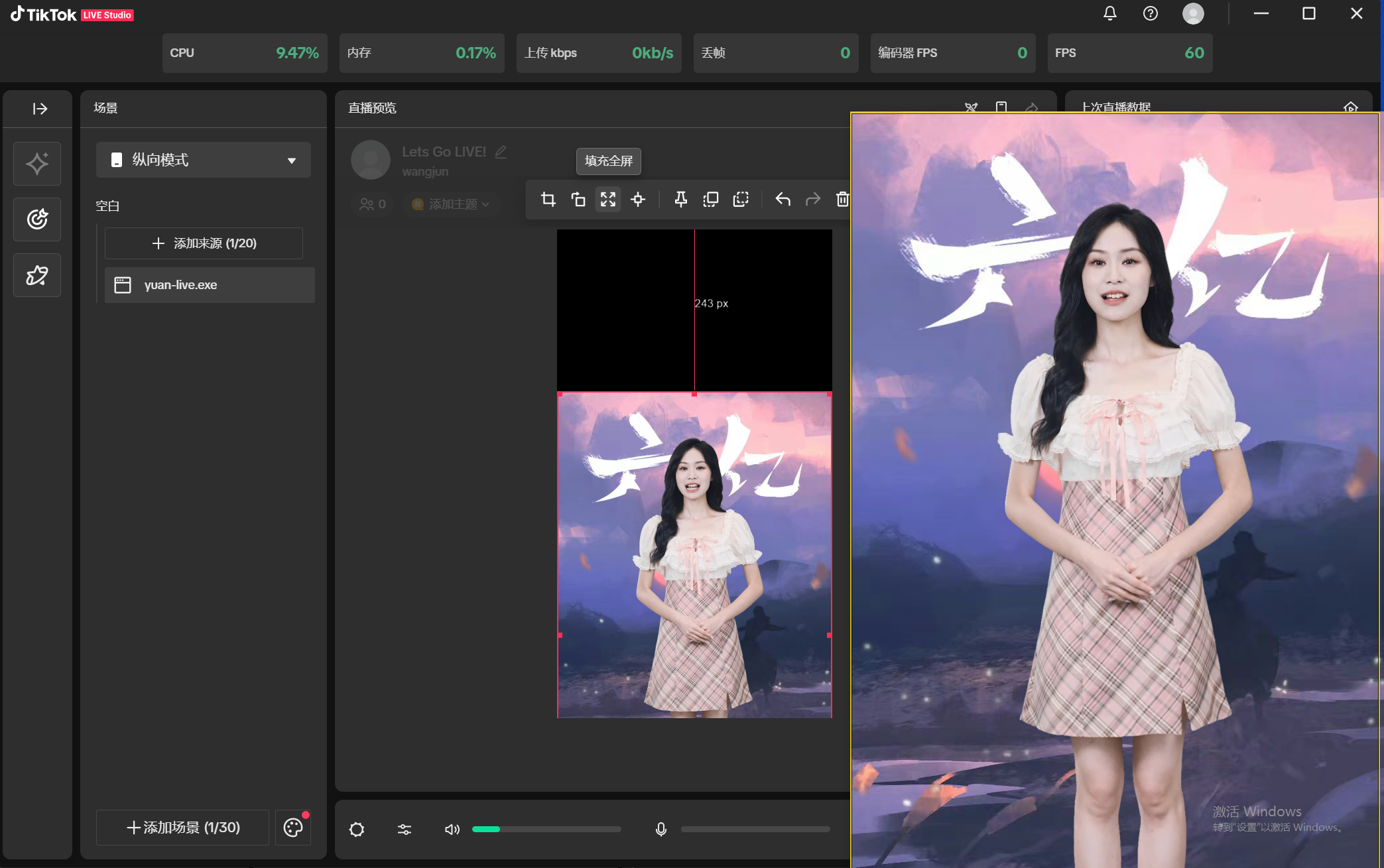
Task: Redo the last action
Action: pos(812,200)
